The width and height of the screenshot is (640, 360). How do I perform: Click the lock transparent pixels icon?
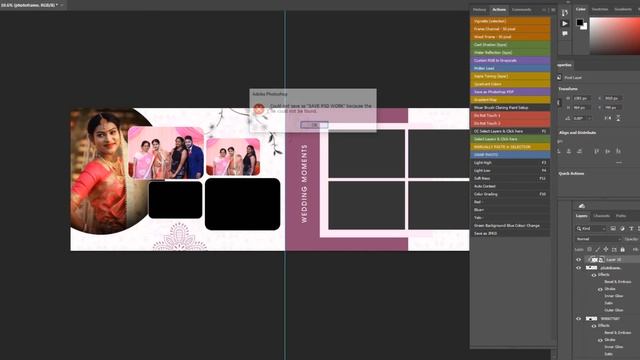[589, 249]
